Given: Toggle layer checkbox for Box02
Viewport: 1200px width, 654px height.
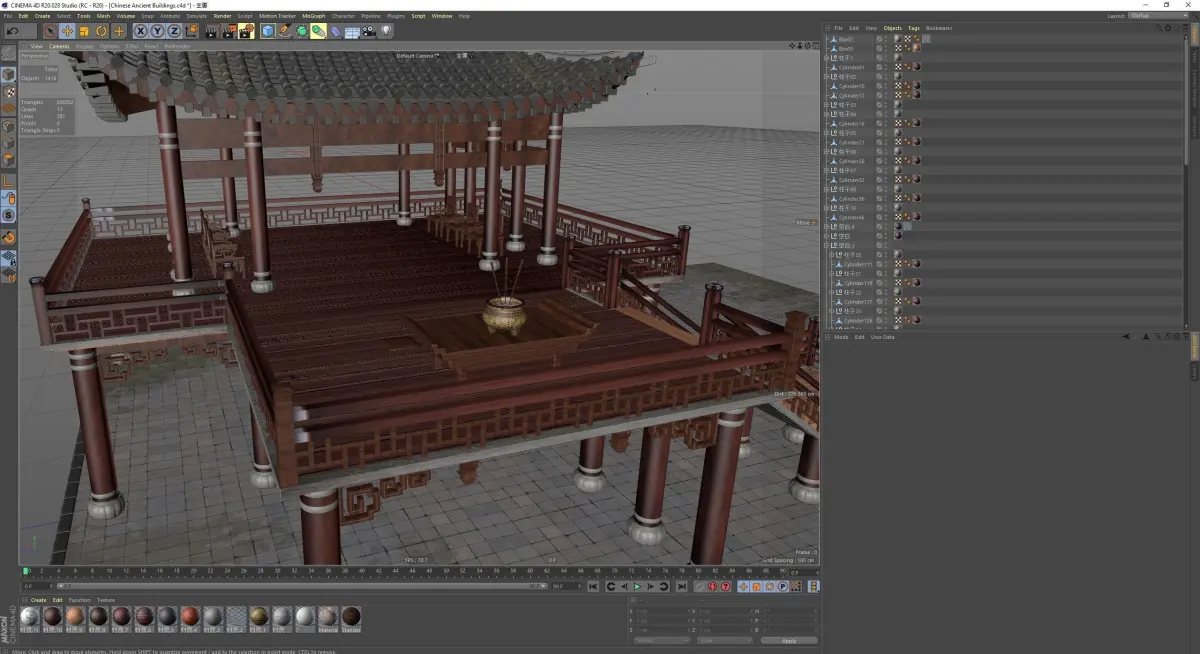Looking at the screenshot, I should 879,39.
